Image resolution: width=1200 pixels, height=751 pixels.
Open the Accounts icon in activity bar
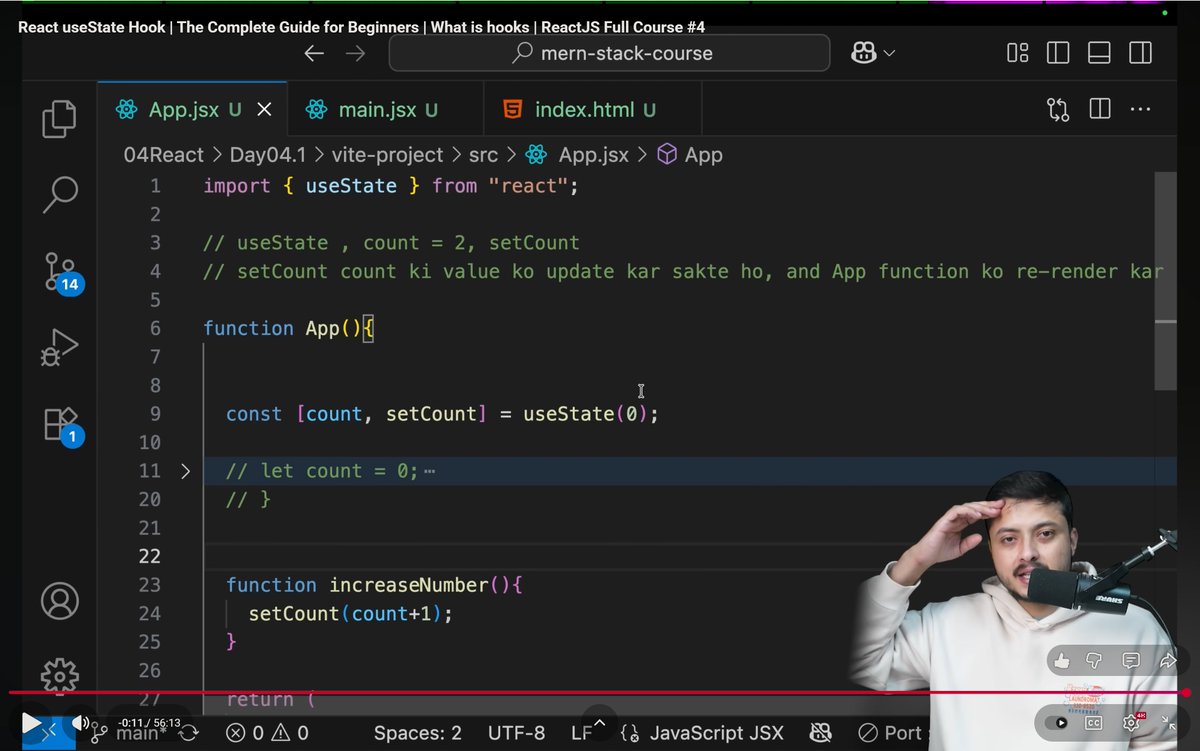click(58, 601)
